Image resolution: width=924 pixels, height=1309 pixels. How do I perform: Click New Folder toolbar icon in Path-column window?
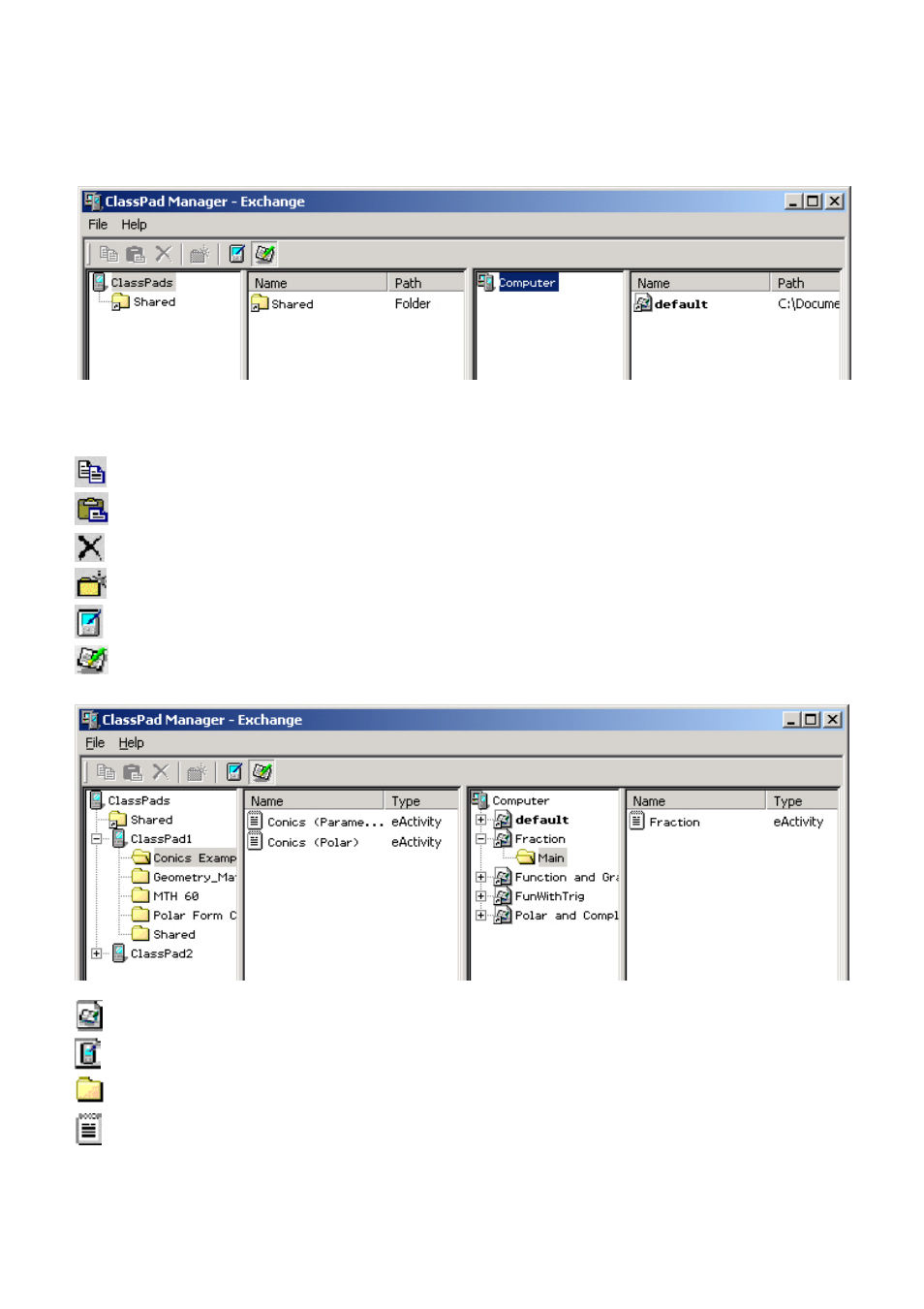click(199, 254)
